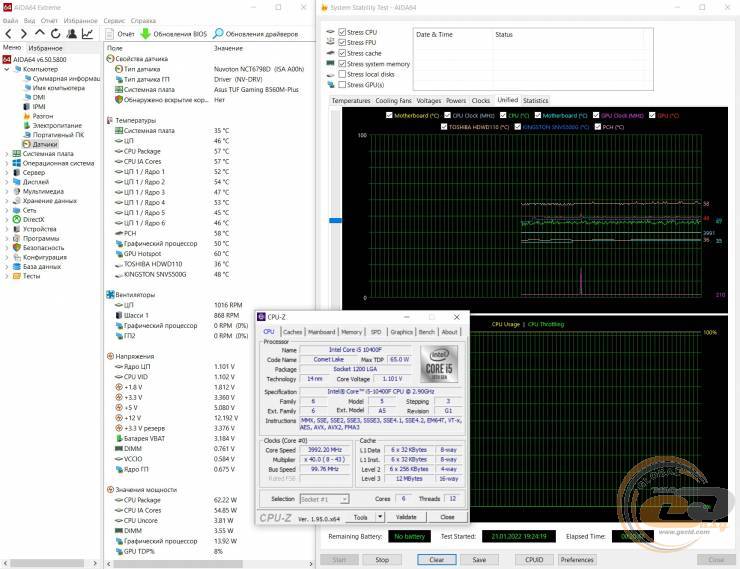Open the Tools dropdown arrow in CPU-Z
The height and width of the screenshot is (569, 740).
pyautogui.click(x=380, y=517)
